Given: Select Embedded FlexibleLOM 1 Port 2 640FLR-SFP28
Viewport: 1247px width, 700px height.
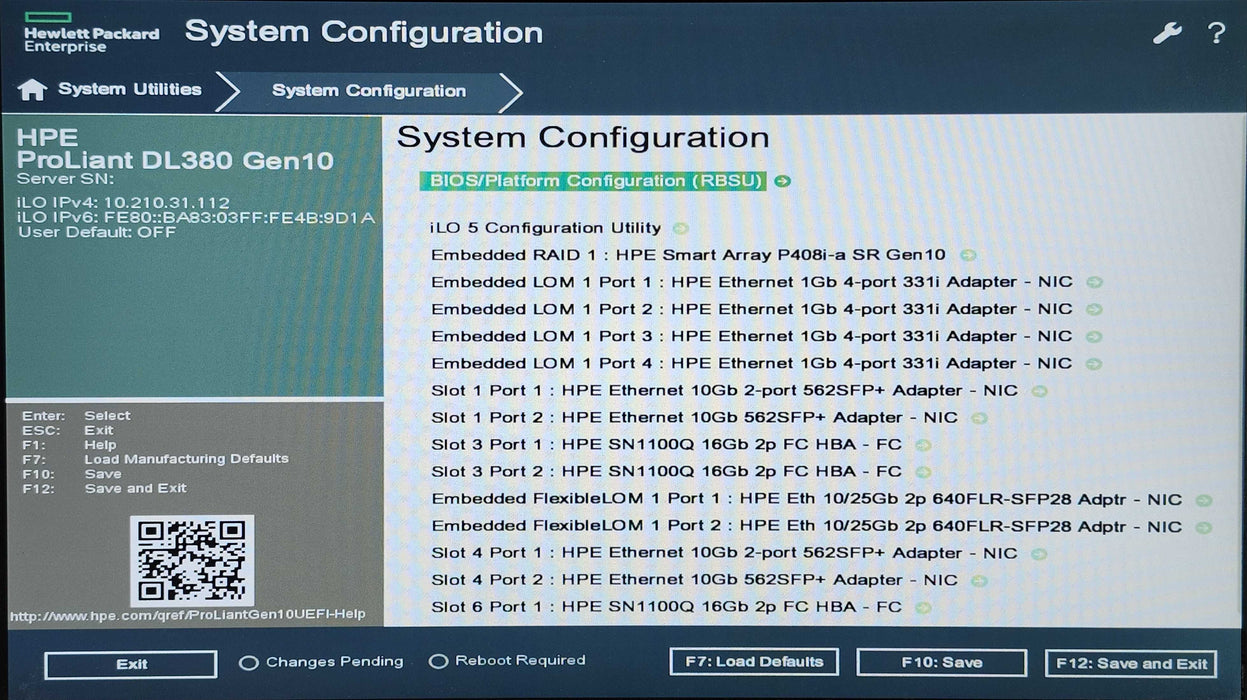Looking at the screenshot, I should coord(806,526).
